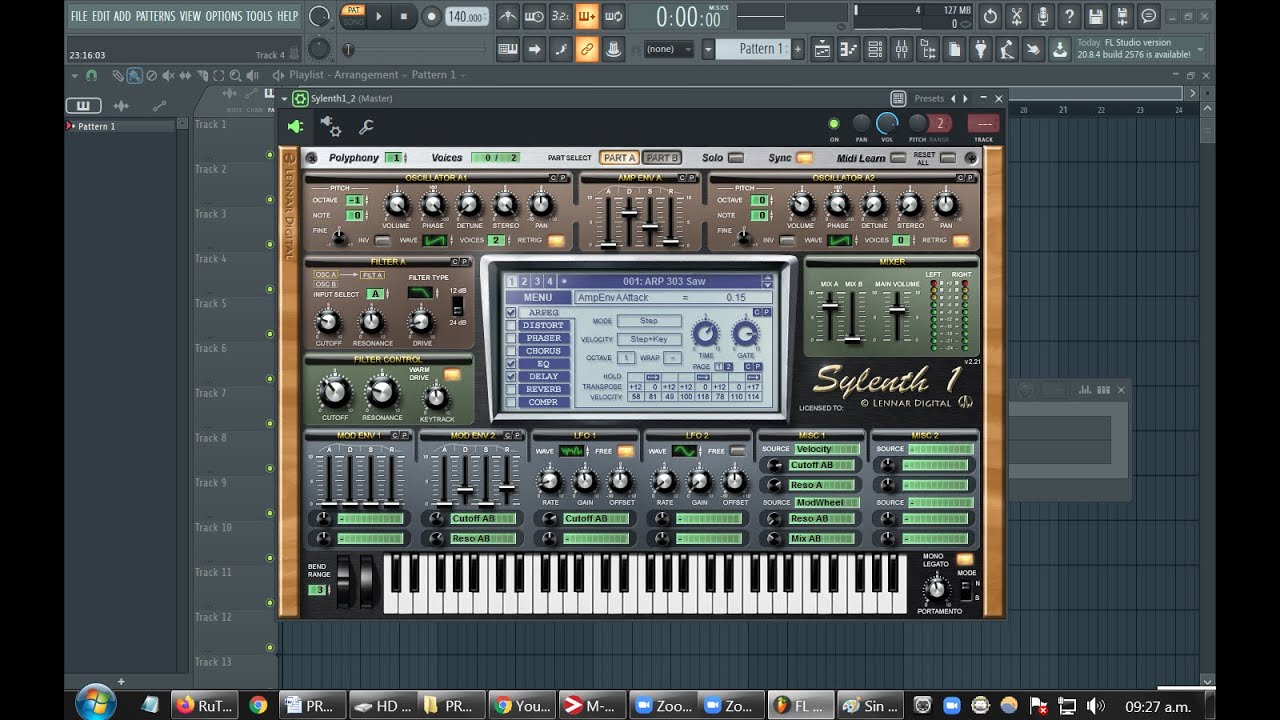Open the arpeggiator Velocity Step+Key dropdown

coord(649,339)
